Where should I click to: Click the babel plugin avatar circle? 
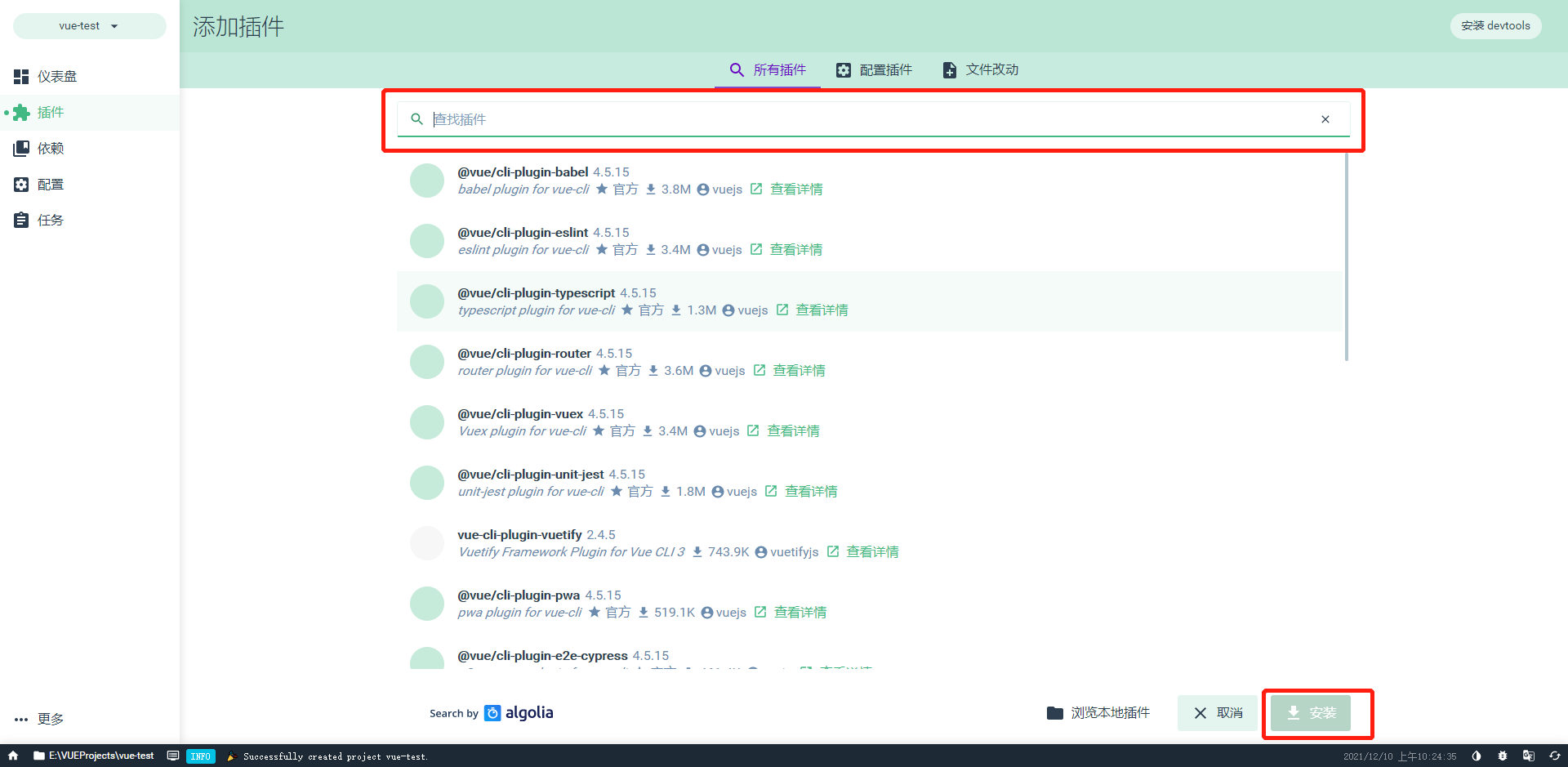(x=426, y=181)
